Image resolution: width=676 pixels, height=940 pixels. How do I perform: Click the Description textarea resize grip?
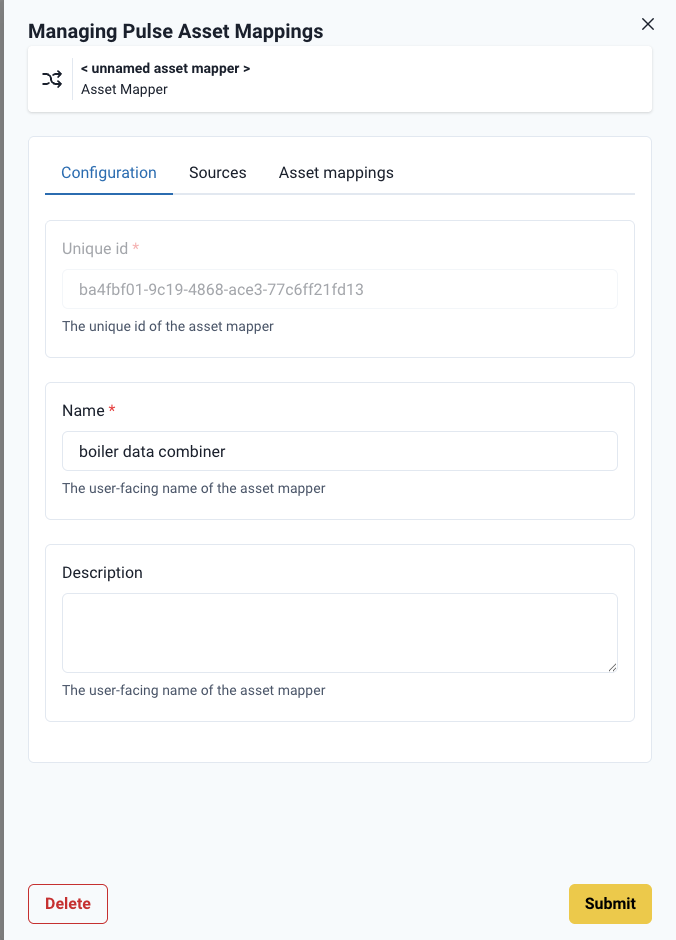pos(612,666)
